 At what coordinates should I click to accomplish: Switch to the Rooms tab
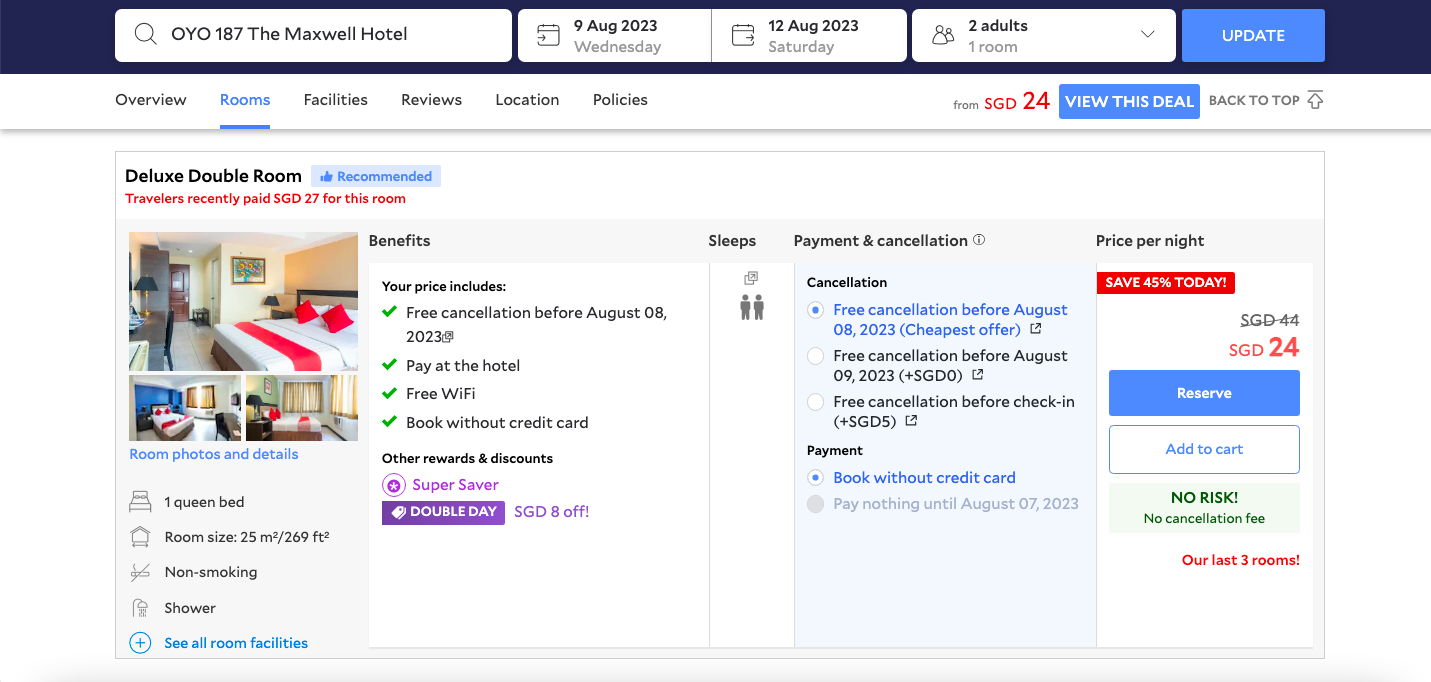245,100
